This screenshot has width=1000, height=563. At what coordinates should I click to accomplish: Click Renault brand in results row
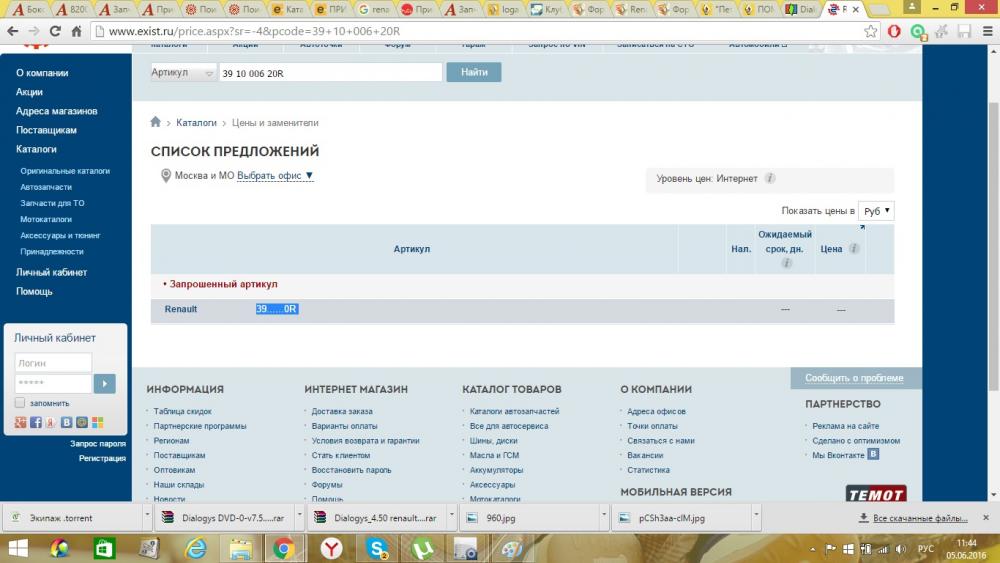(x=180, y=309)
